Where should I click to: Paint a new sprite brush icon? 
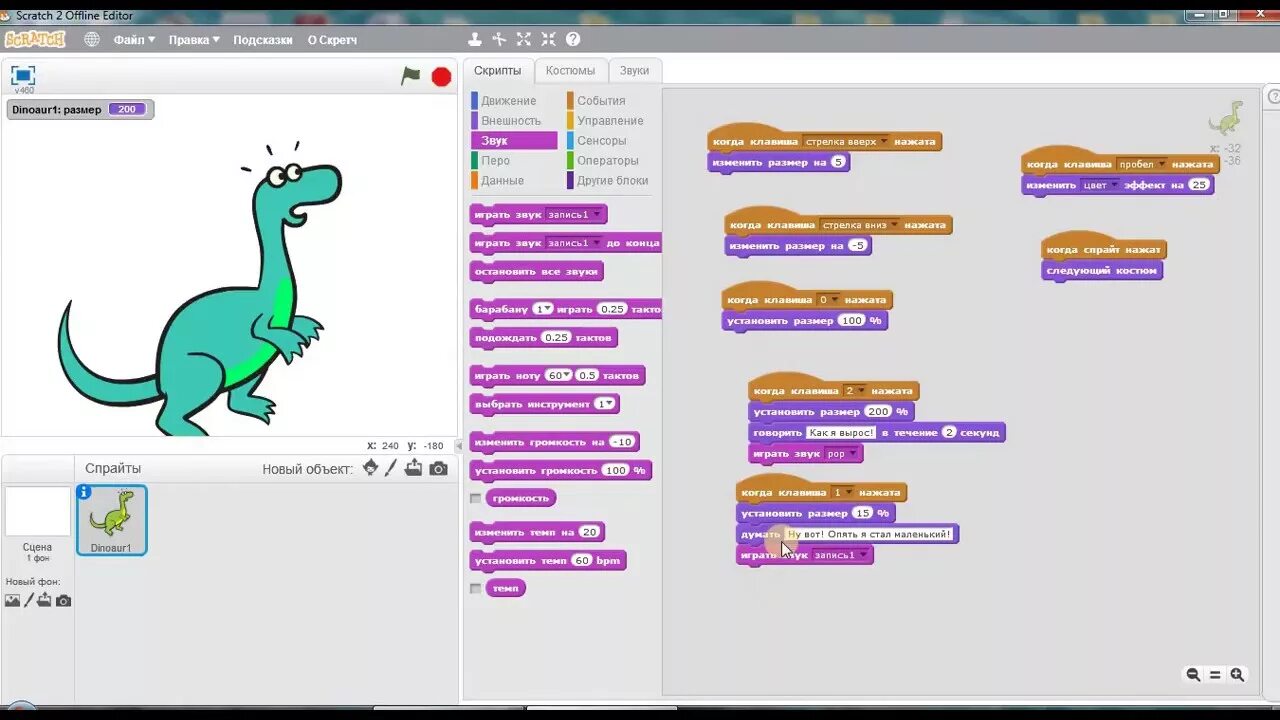click(x=391, y=468)
